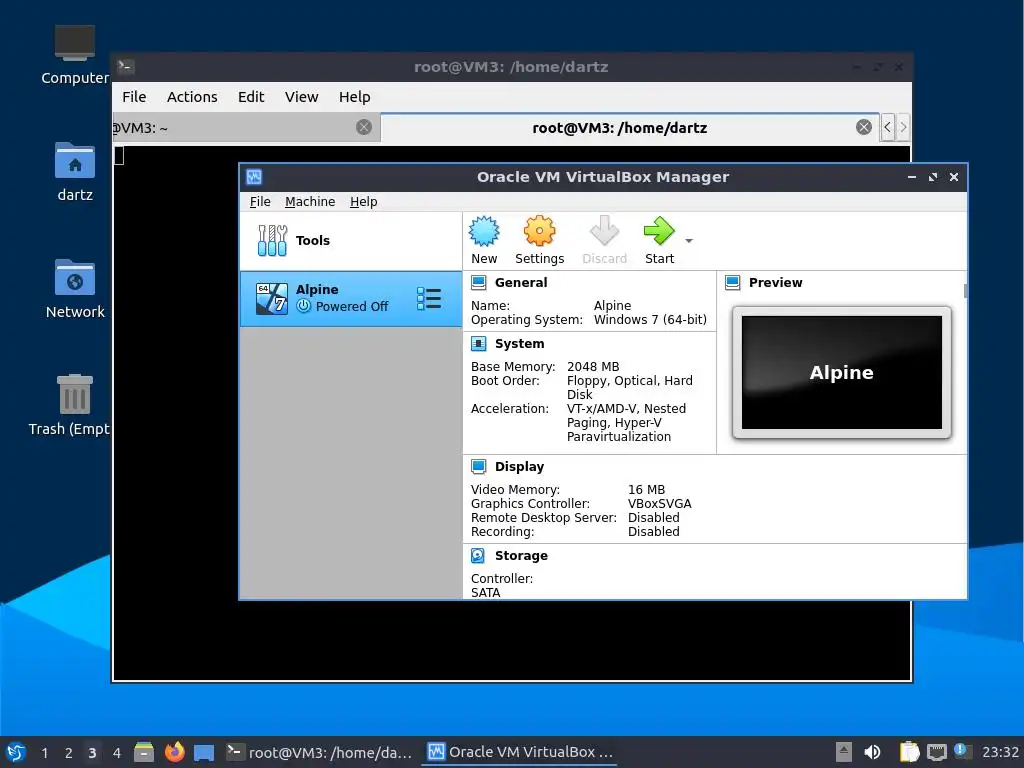This screenshot has height=768, width=1024.
Task: Click the Powered Off status icon
Action: [304, 306]
